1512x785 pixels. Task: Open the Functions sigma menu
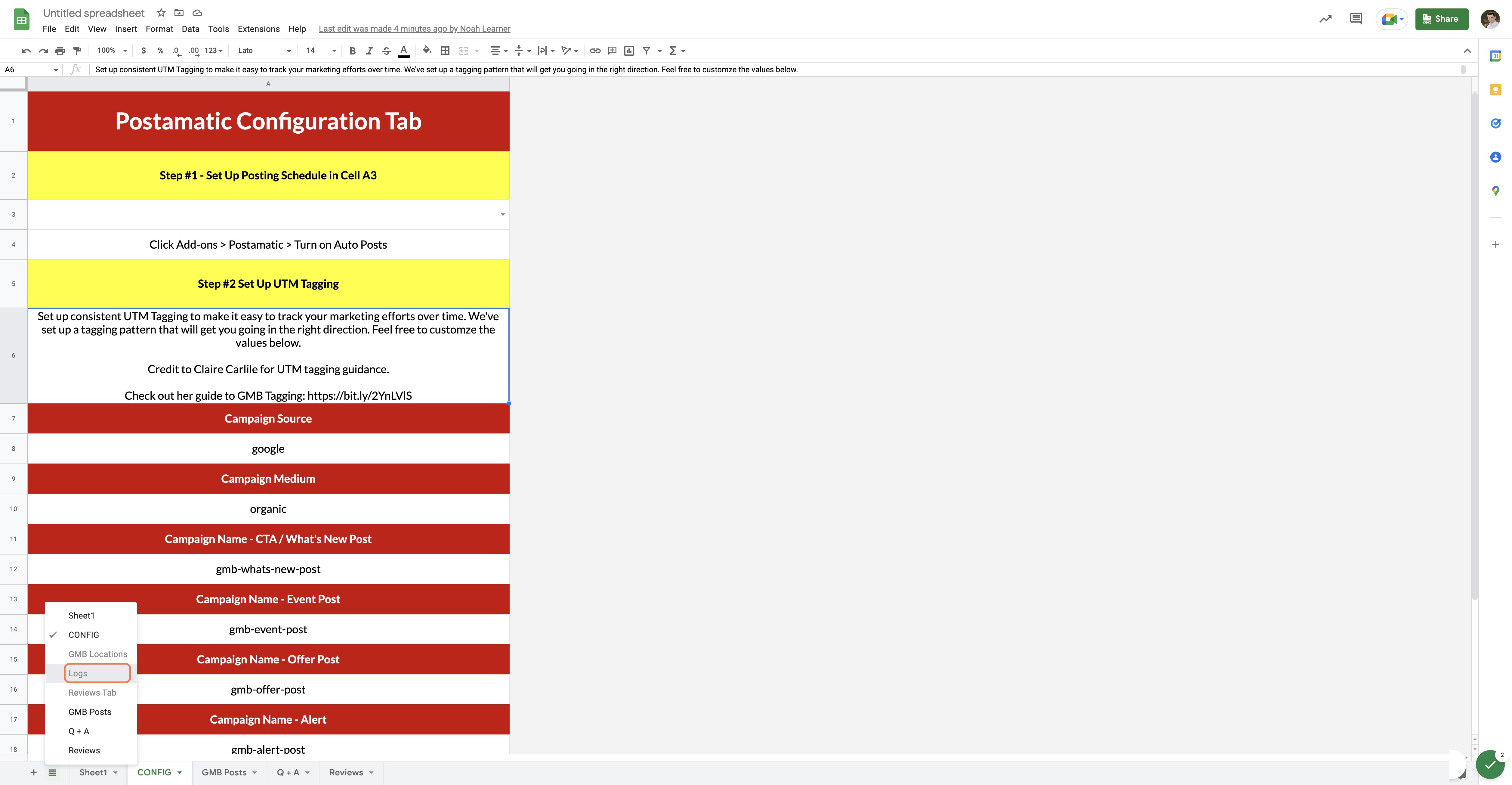pyautogui.click(x=677, y=51)
